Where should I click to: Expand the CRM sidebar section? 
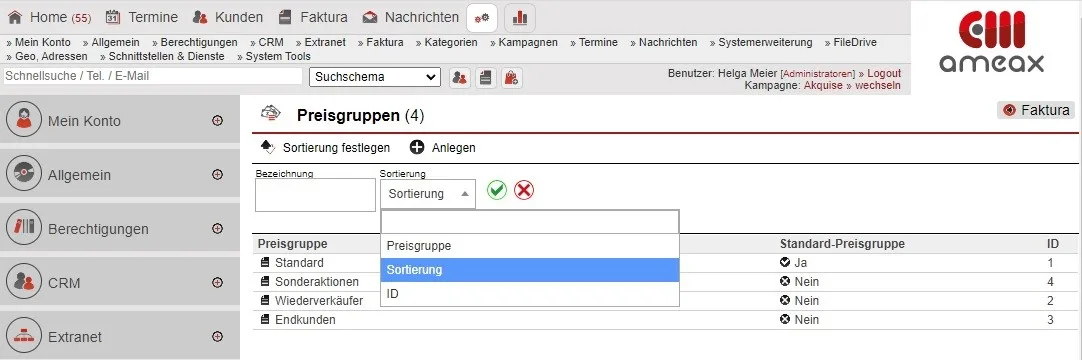217,283
